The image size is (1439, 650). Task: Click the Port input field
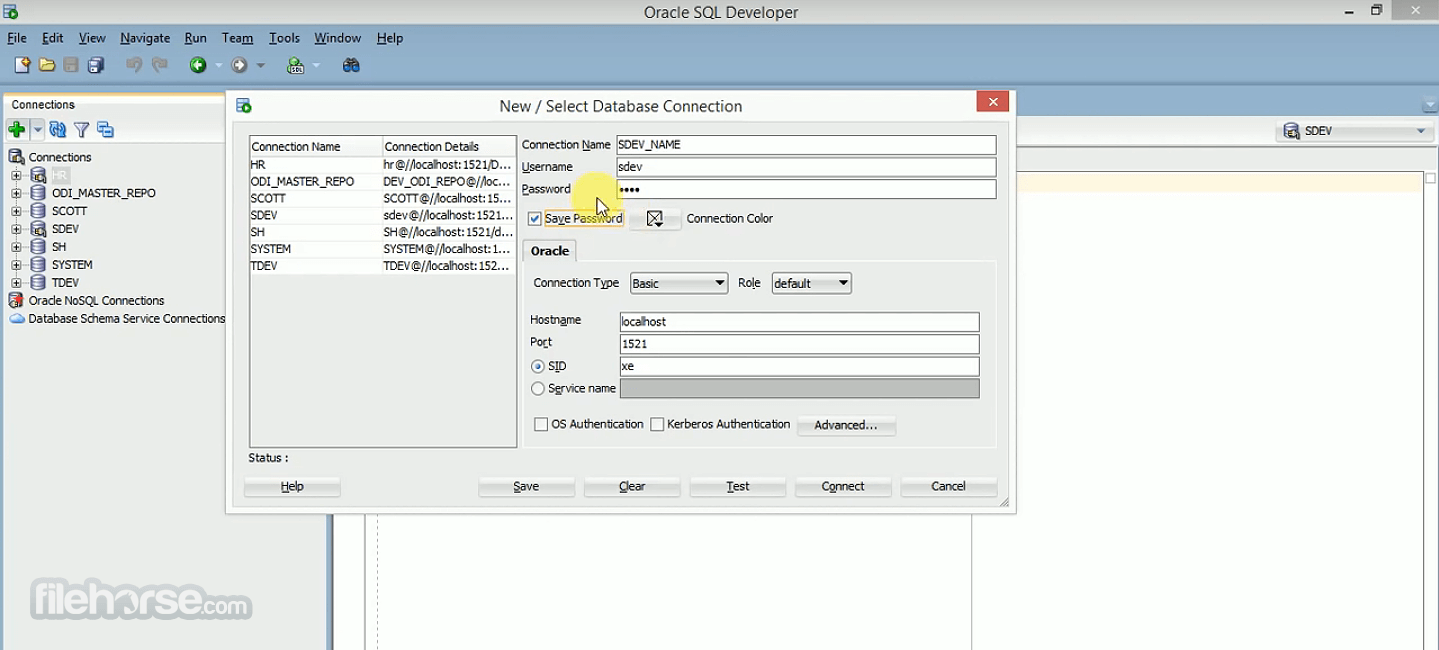(799, 344)
